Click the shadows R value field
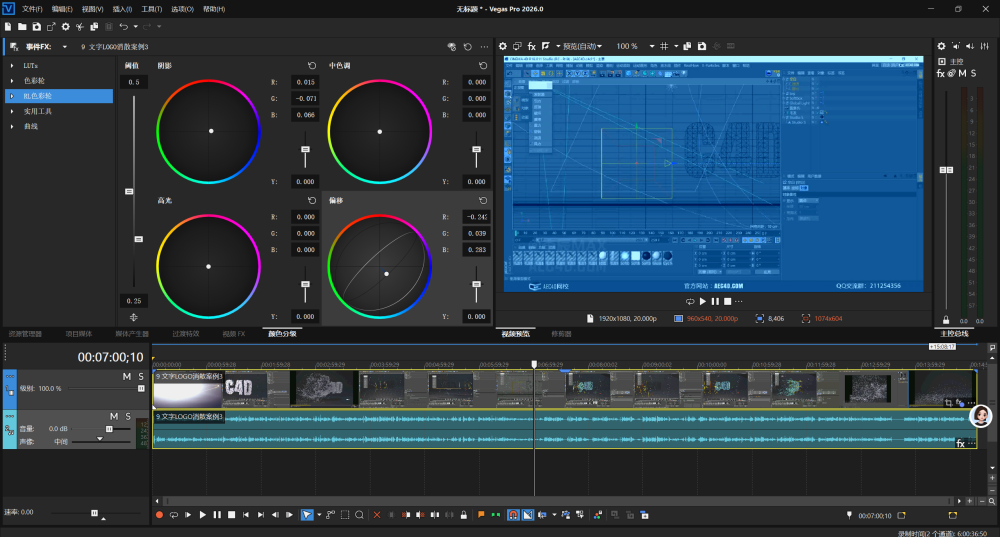The width and height of the screenshot is (1000, 537). (x=305, y=82)
